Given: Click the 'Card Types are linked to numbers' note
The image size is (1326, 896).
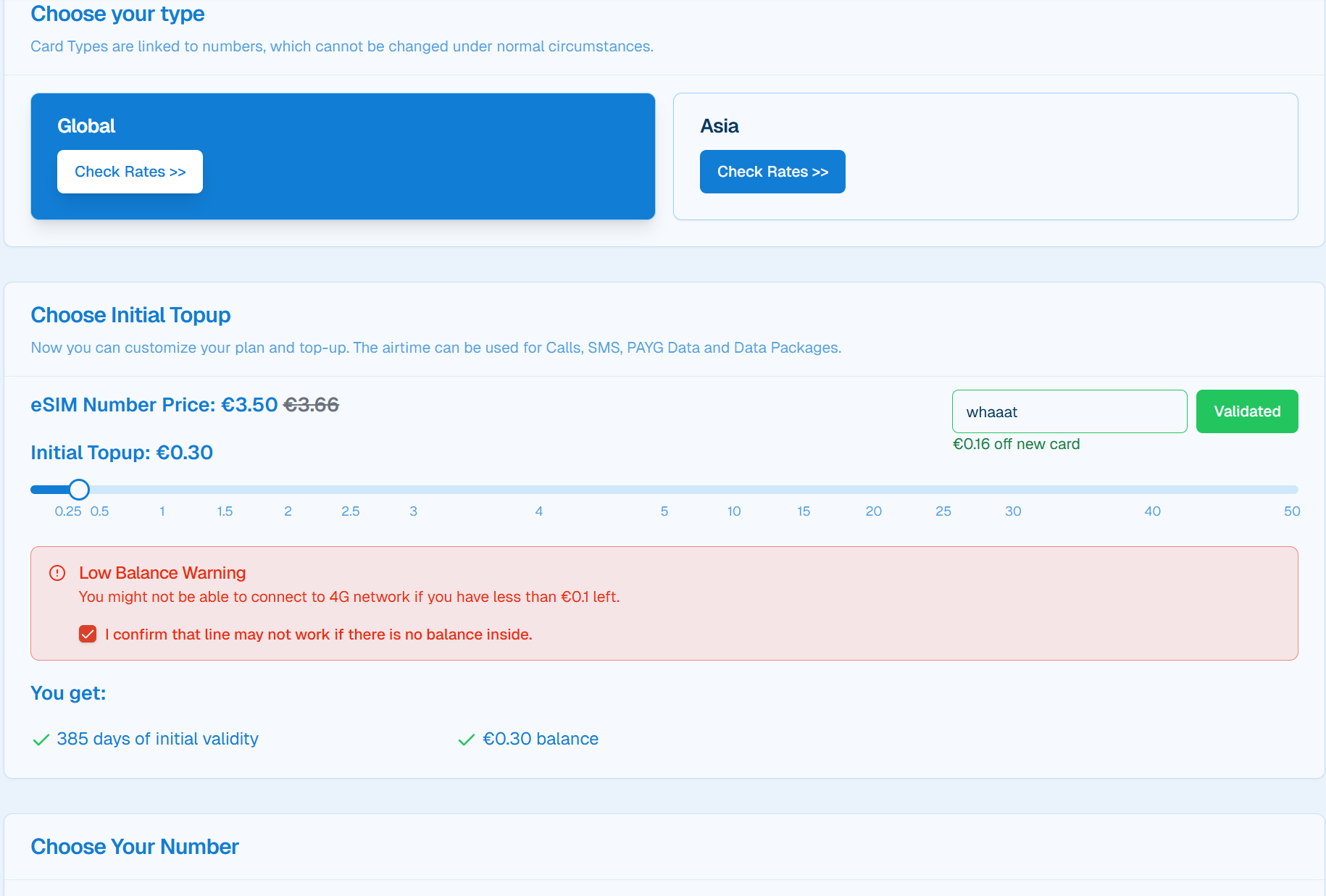Looking at the screenshot, I should coord(342,46).
